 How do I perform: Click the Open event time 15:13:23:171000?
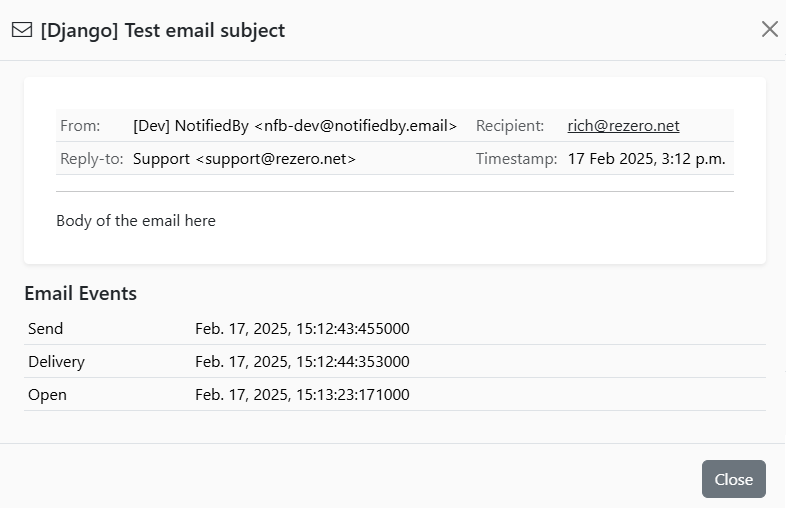pos(302,395)
